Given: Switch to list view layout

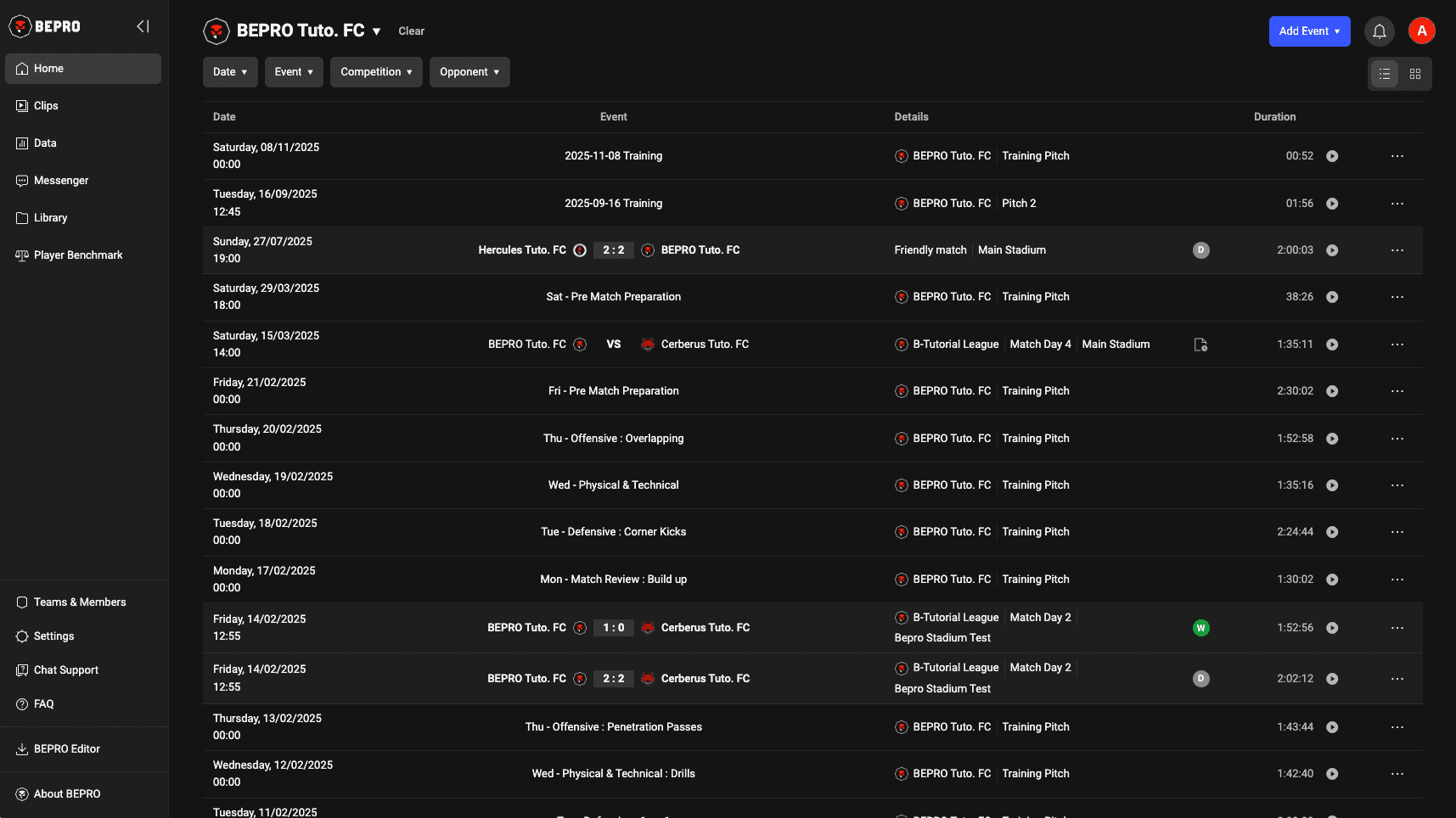Looking at the screenshot, I should (x=1385, y=74).
